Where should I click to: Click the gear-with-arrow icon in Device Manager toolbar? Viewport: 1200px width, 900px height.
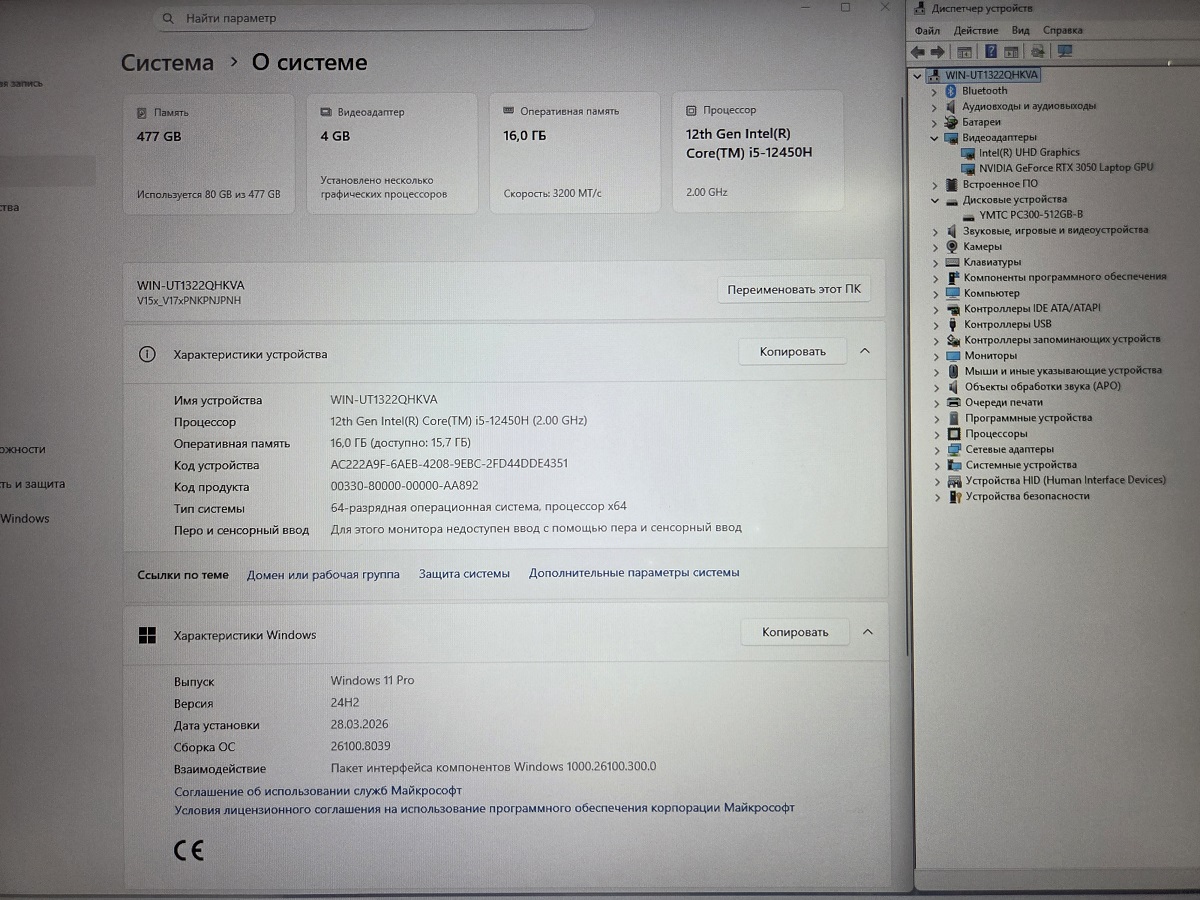(1038, 51)
